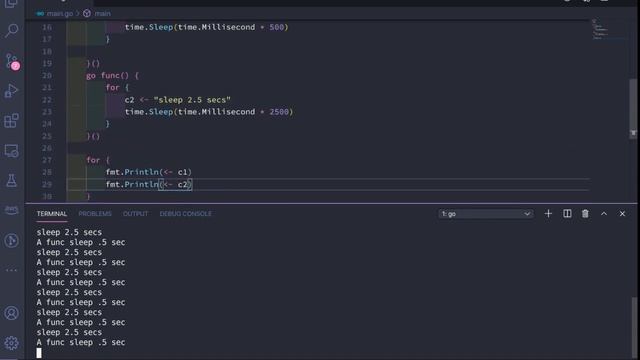Viewport: 640px width, 360px height.
Task: Click line number 27 in the gutter
Action: 47,160
